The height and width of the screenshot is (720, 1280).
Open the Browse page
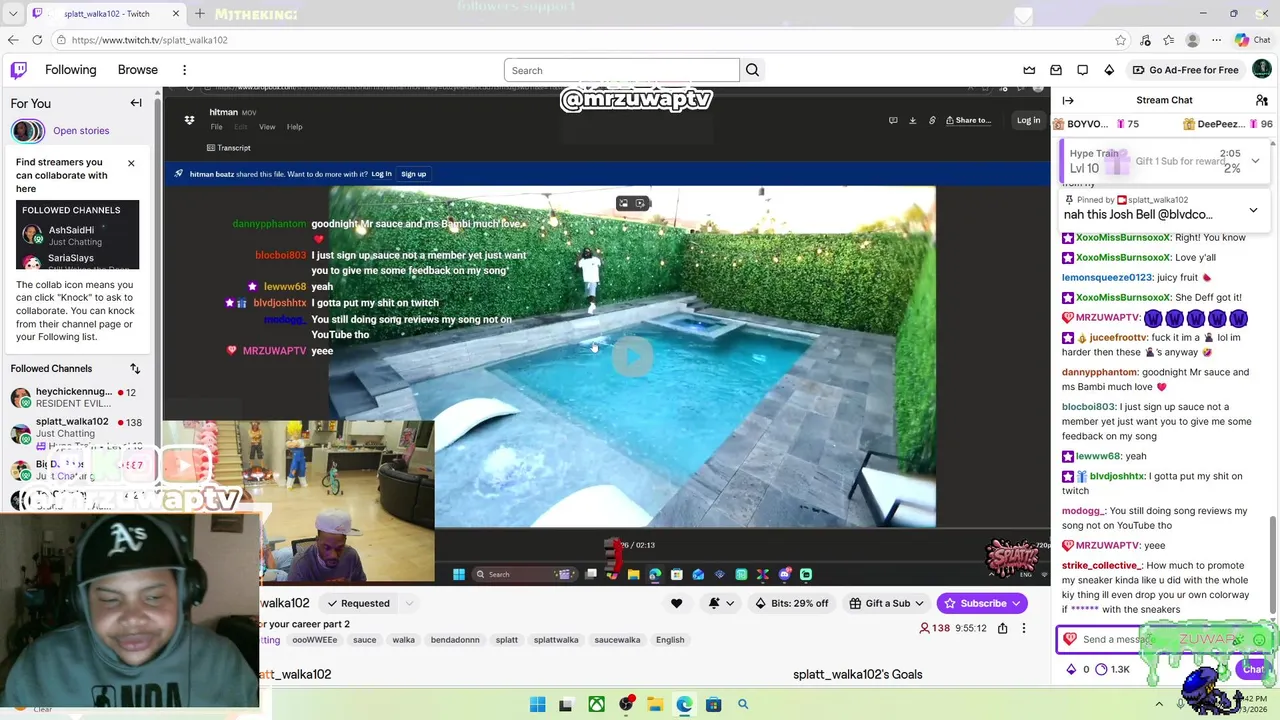tap(138, 70)
